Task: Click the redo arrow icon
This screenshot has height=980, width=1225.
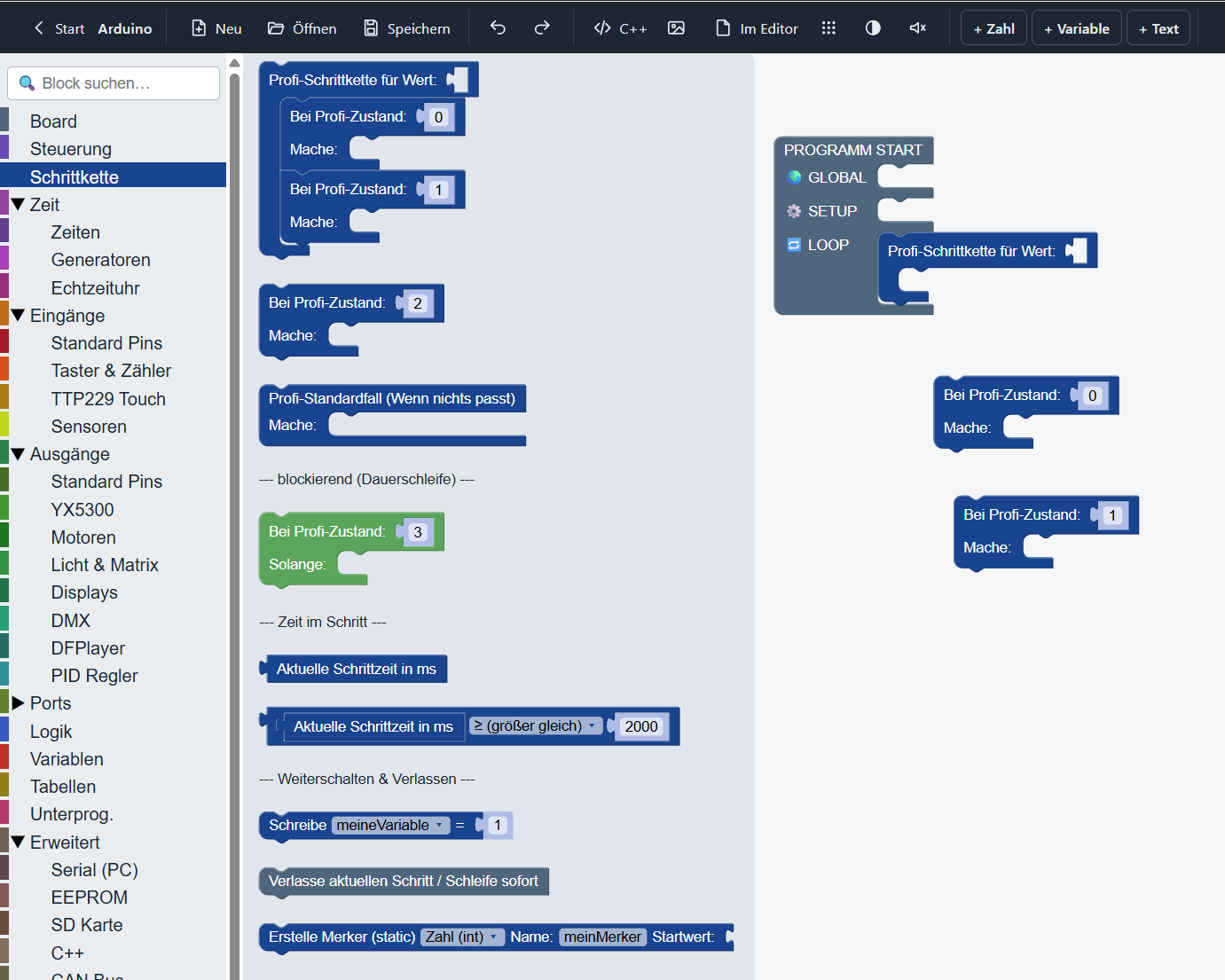Action: [x=542, y=27]
